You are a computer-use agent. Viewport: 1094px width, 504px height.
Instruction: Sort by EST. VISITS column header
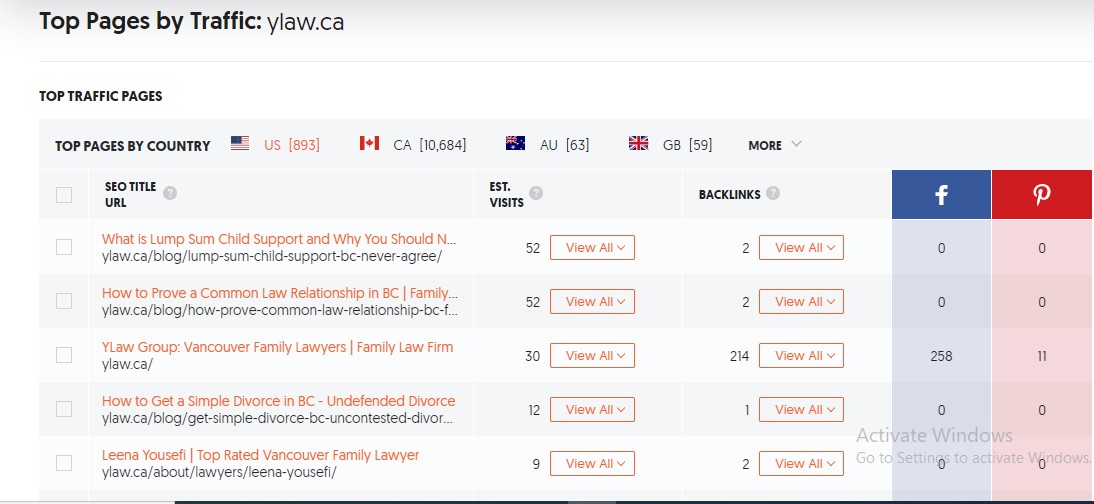tap(507, 194)
